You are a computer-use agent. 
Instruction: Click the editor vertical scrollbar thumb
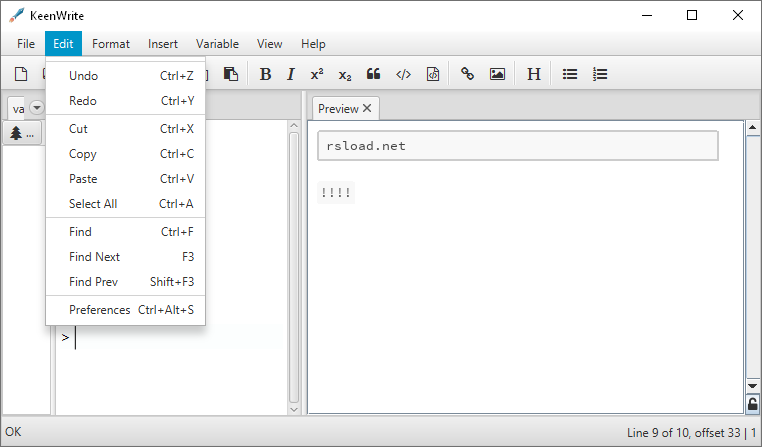(x=294, y=267)
